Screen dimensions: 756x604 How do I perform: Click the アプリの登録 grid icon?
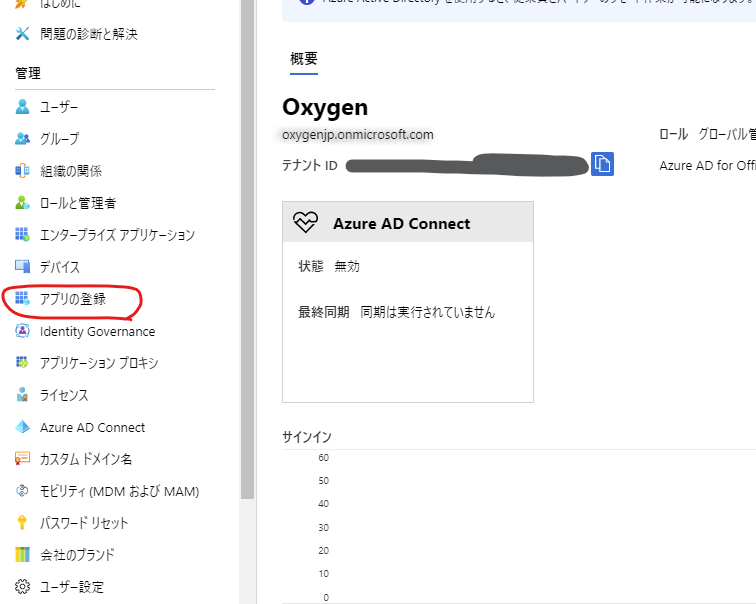[22, 299]
